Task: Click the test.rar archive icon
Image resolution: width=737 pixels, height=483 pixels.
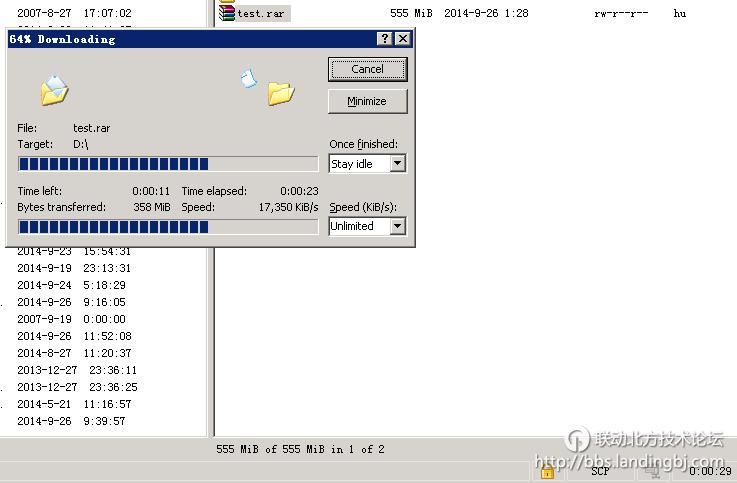Action: coord(228,13)
